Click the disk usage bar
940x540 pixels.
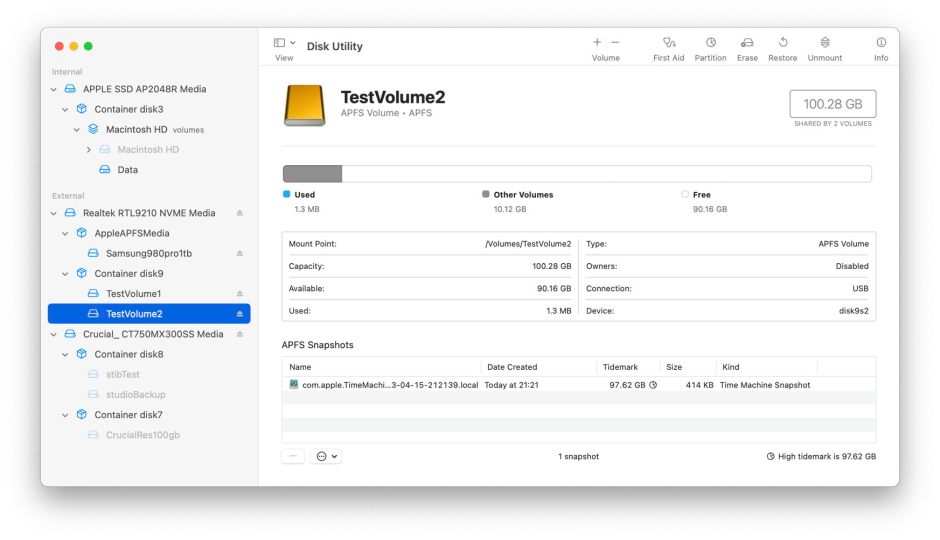pyautogui.click(x=577, y=174)
